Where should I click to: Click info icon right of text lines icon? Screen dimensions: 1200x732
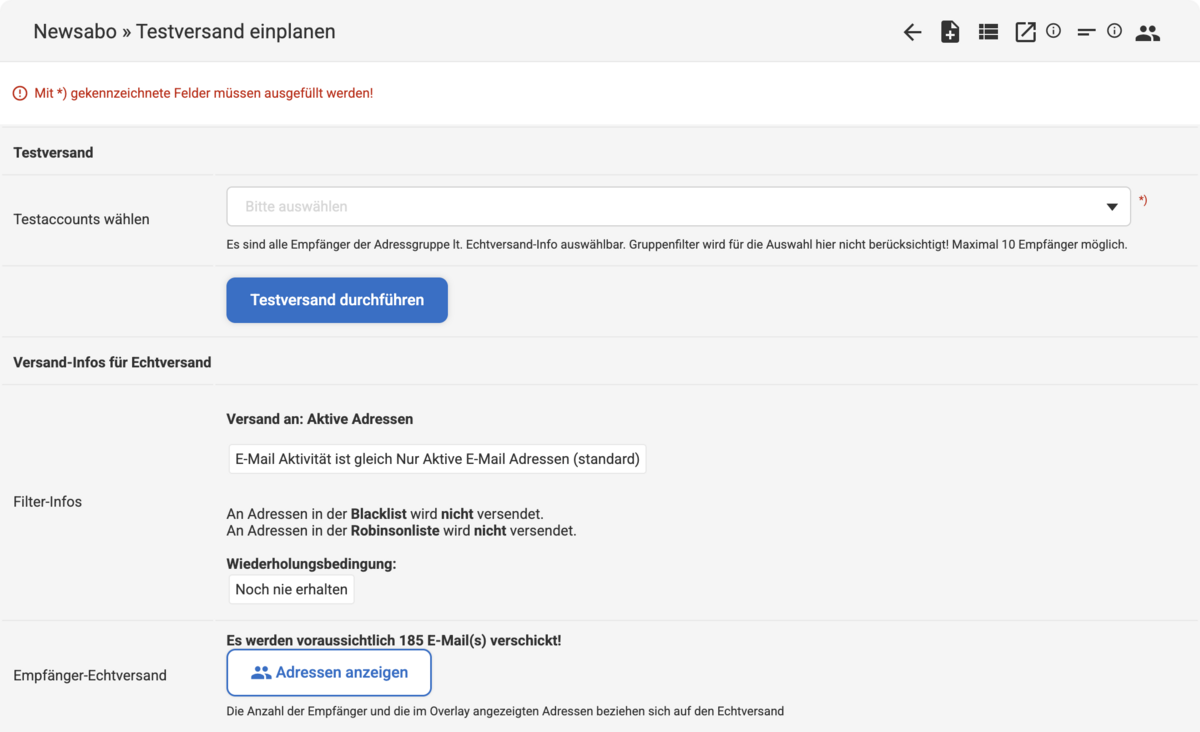pos(1114,31)
